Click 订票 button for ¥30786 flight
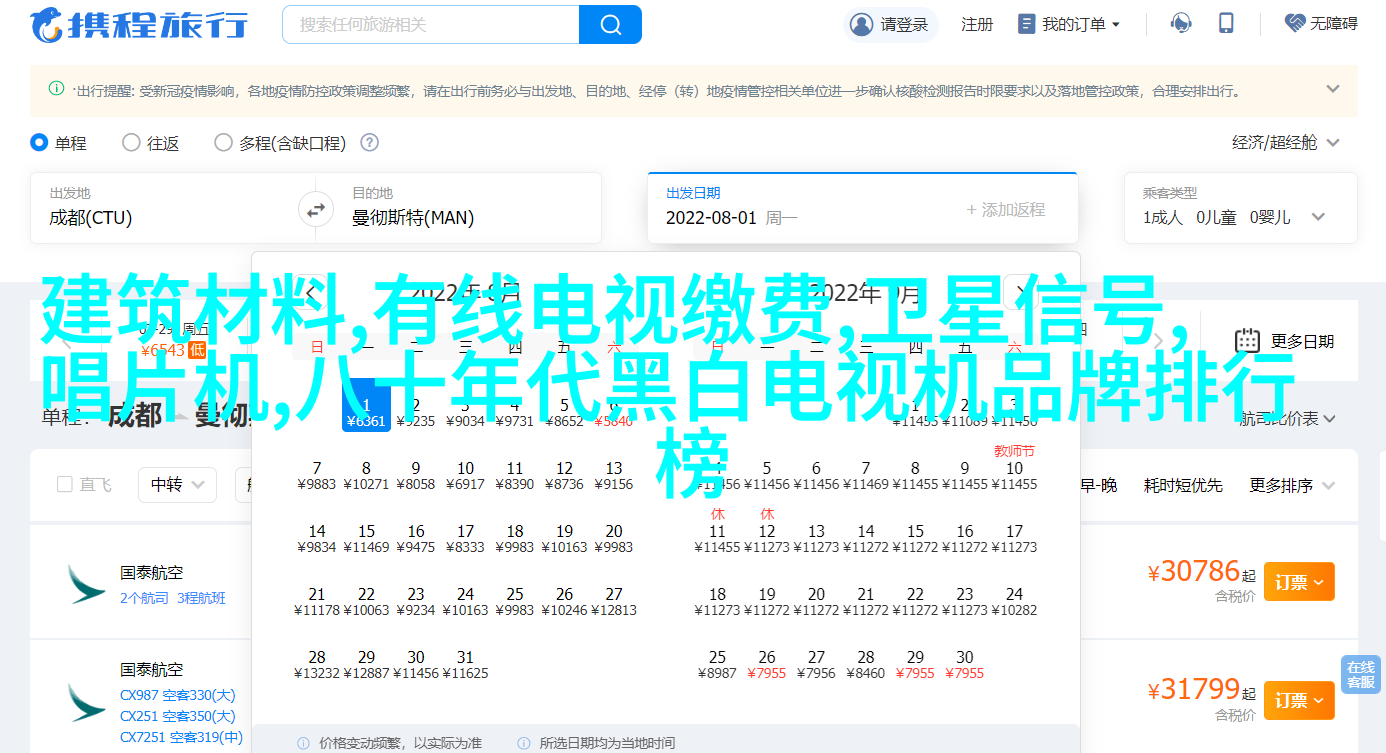The image size is (1386, 753). pos(1299,582)
